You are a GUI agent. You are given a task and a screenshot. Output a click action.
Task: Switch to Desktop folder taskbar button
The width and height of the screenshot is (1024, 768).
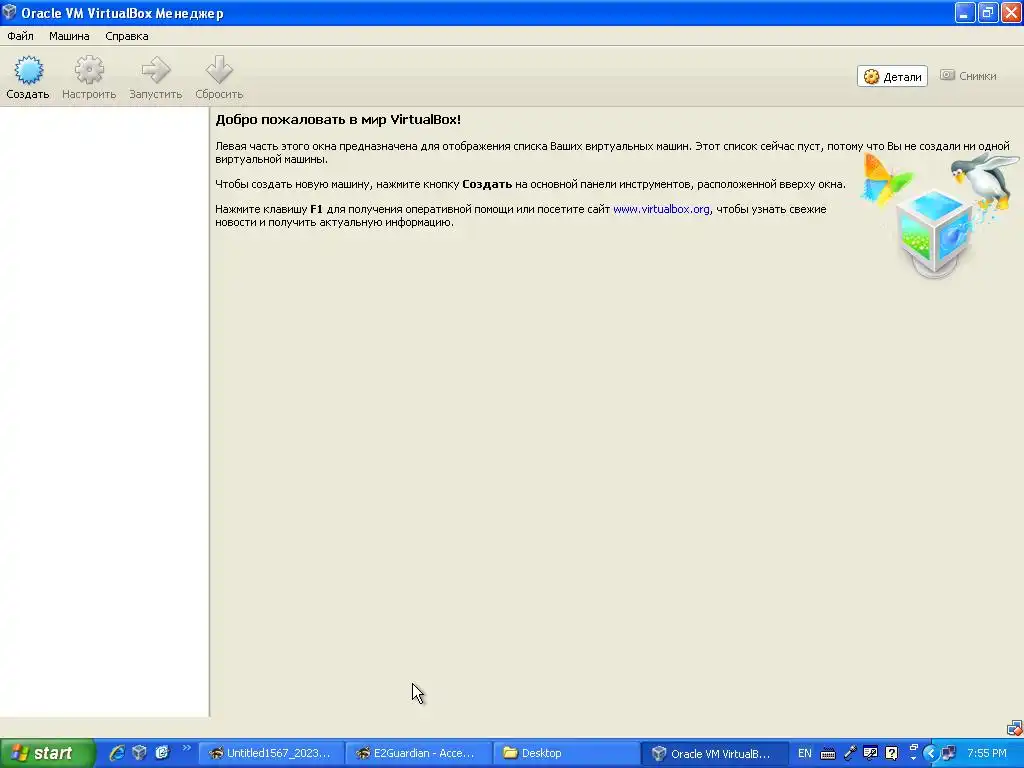coord(565,753)
